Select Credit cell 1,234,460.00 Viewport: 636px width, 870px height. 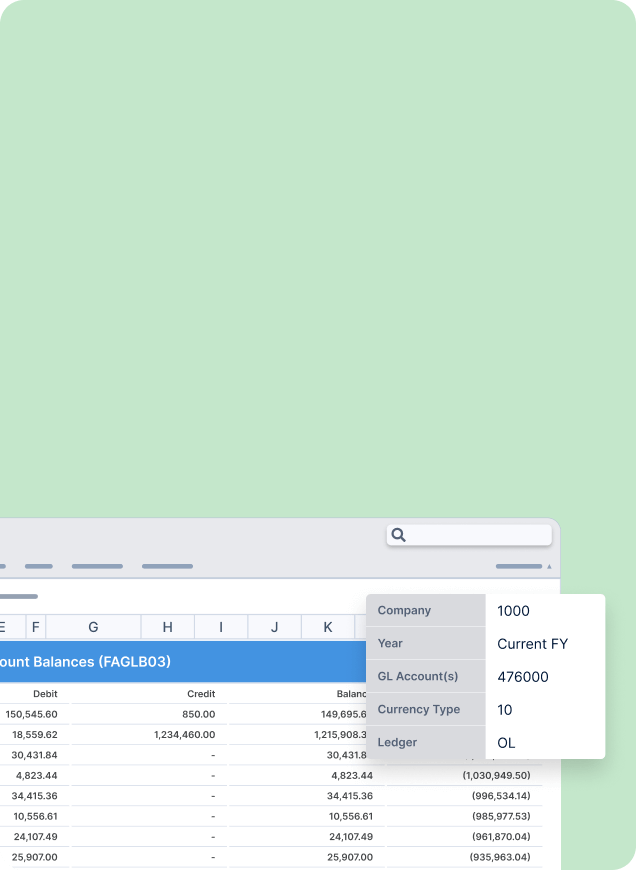[x=185, y=735]
